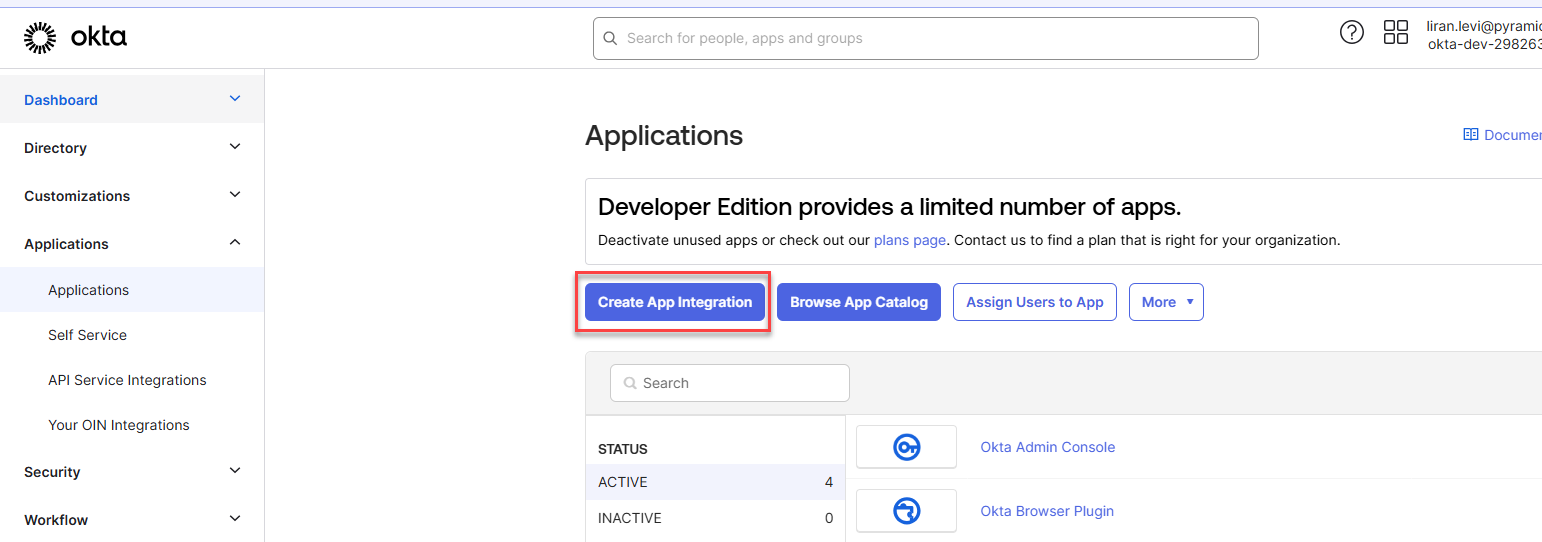Screen dimensions: 1542x542
Task: Click the Okta Browser Plugin app icon
Action: pyautogui.click(x=907, y=511)
